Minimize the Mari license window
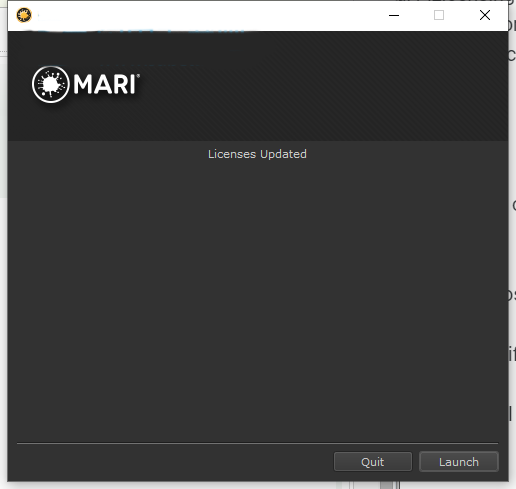The width and height of the screenshot is (516, 489). click(x=394, y=15)
